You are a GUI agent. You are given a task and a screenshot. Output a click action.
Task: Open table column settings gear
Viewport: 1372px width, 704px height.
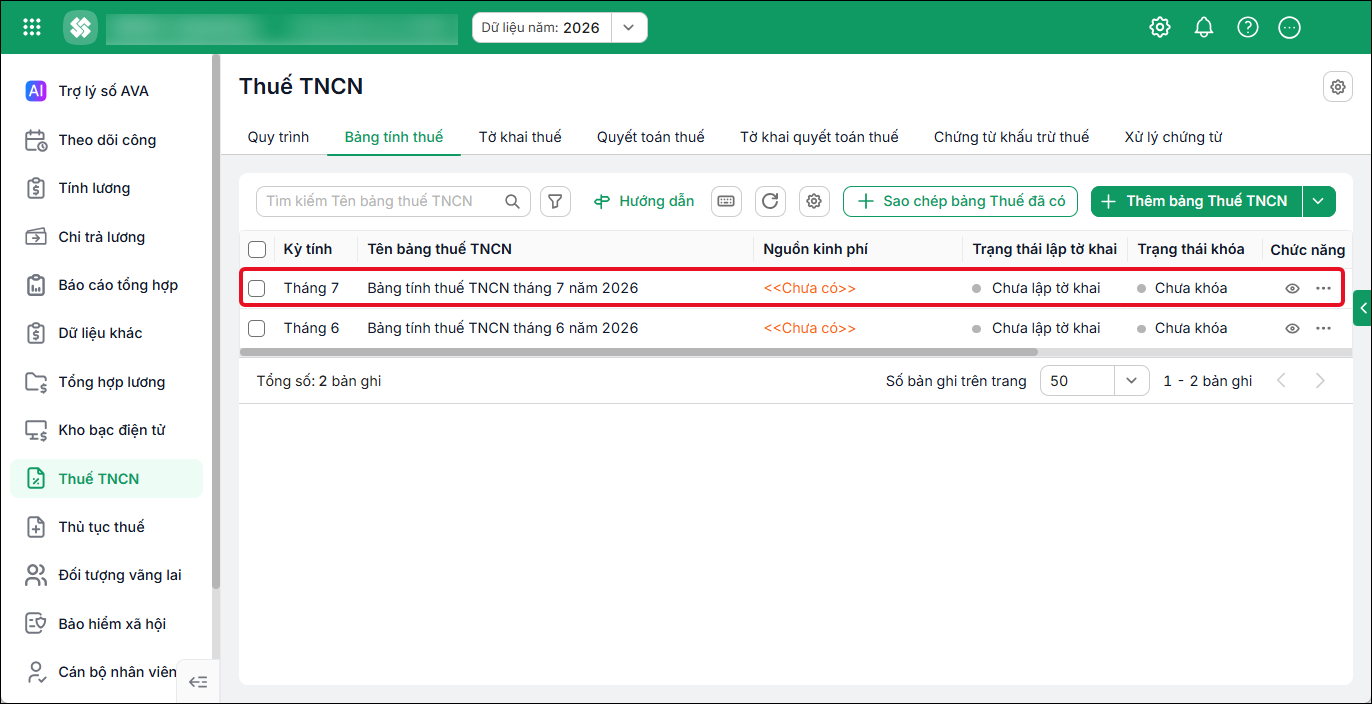[814, 201]
